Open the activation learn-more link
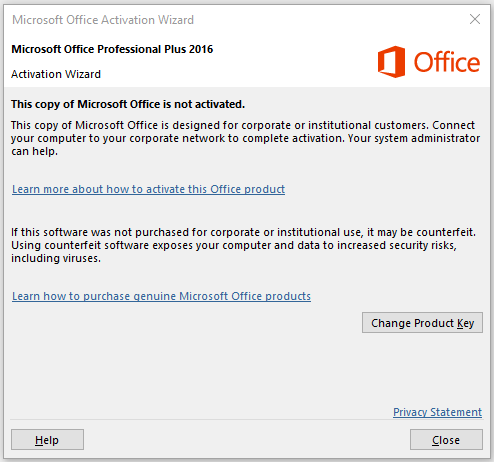Screen dimensions: 494x462 pos(148,189)
